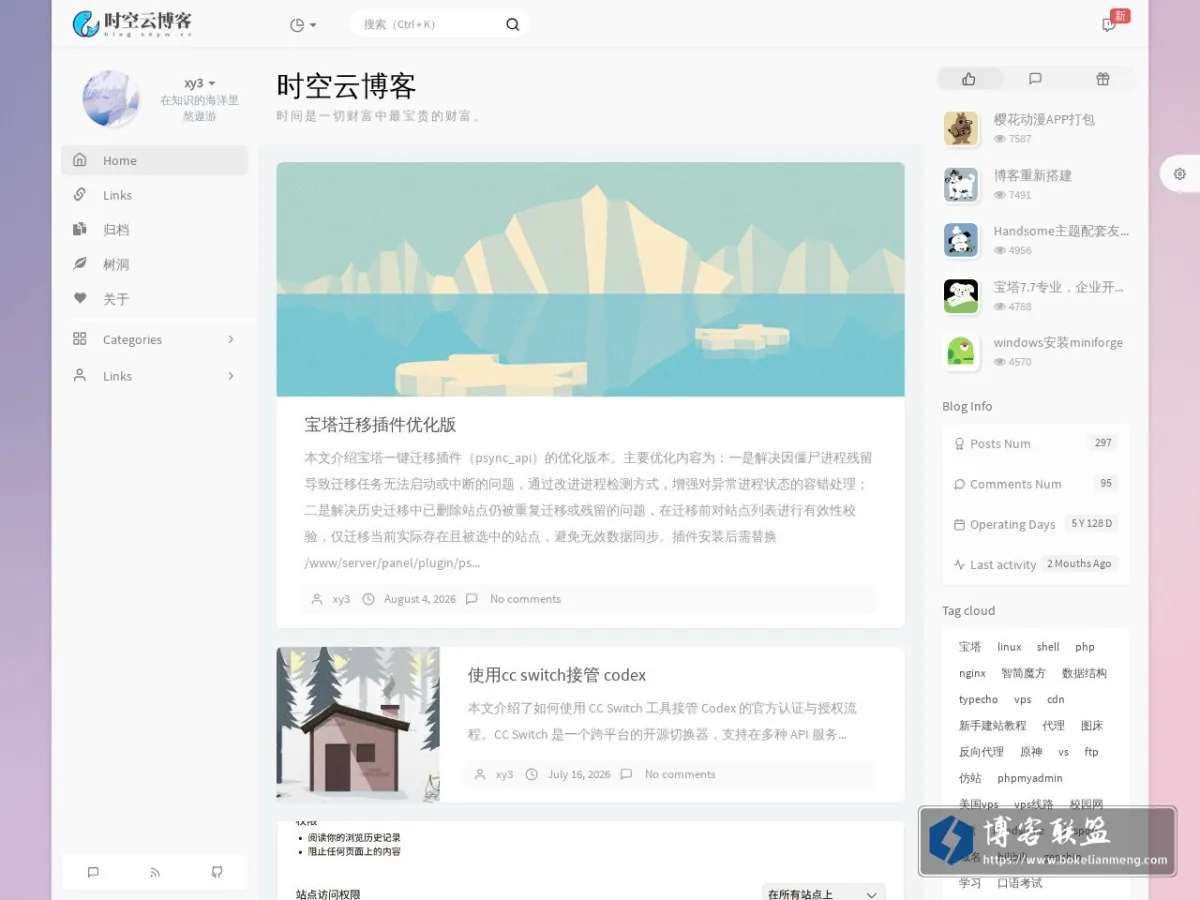Click the clock icon beside July 16, 2026
This screenshot has width=1200, height=900.
click(x=532, y=774)
